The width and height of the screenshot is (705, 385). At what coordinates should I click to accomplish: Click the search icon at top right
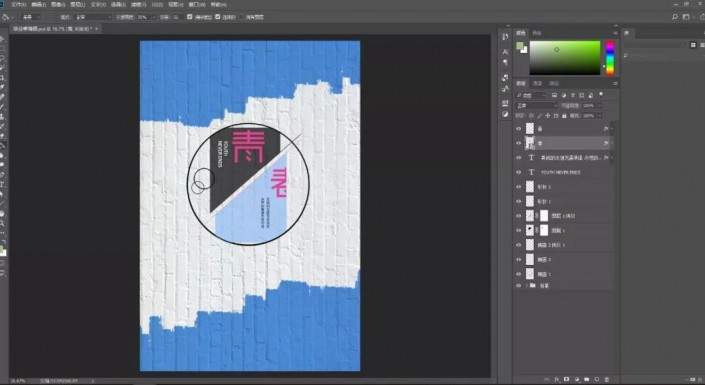[674, 17]
